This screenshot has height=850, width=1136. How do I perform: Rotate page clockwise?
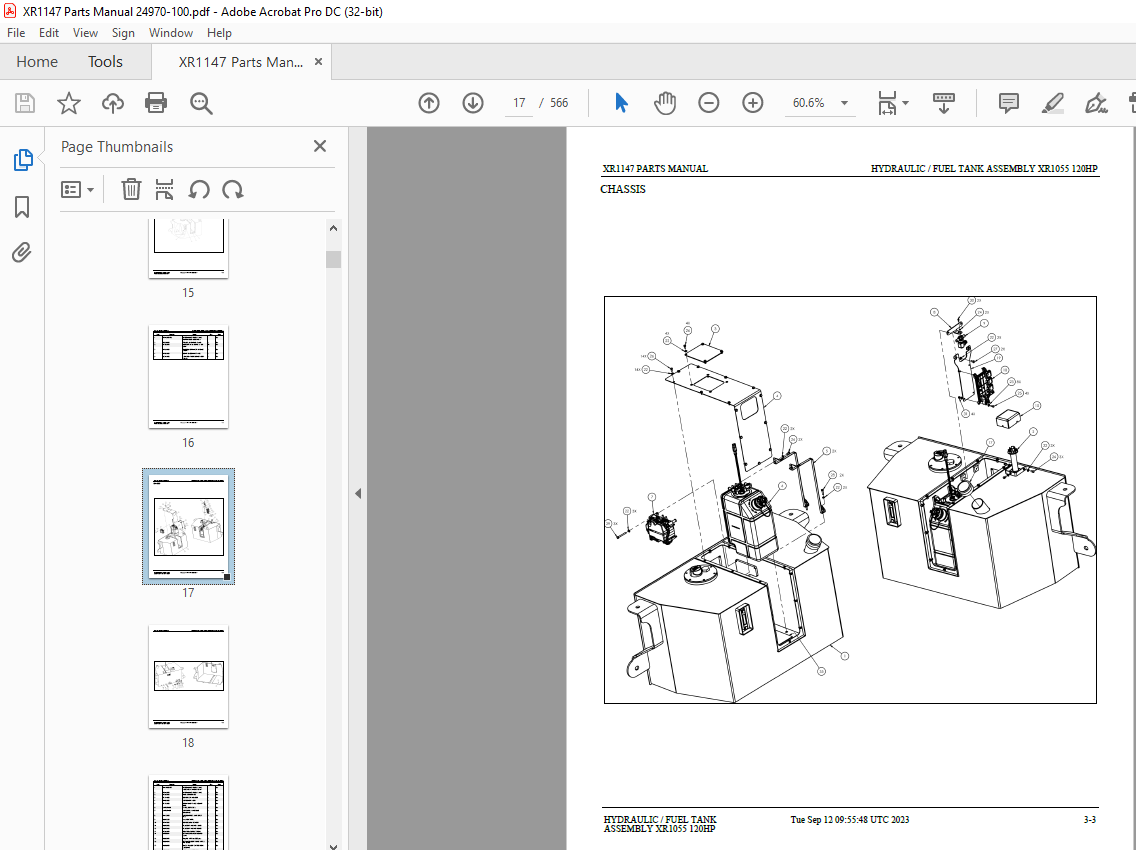coord(233,190)
